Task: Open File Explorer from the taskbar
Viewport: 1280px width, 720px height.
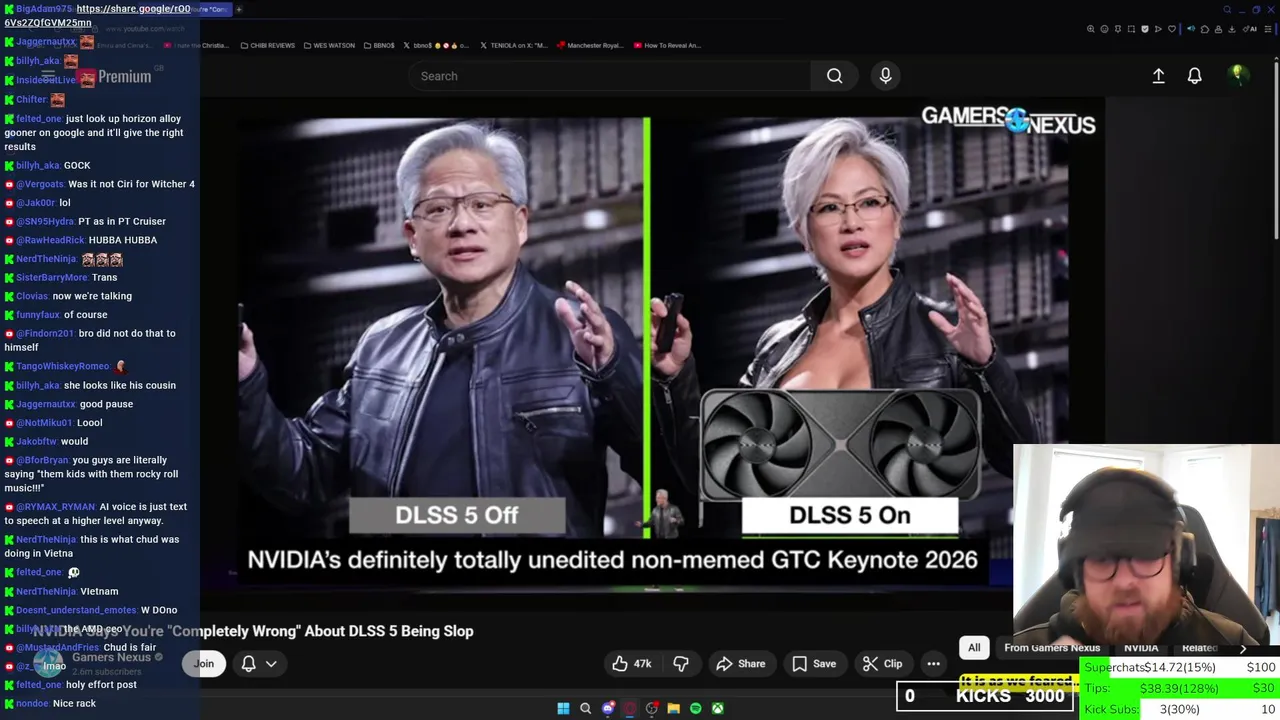Action: [673, 709]
